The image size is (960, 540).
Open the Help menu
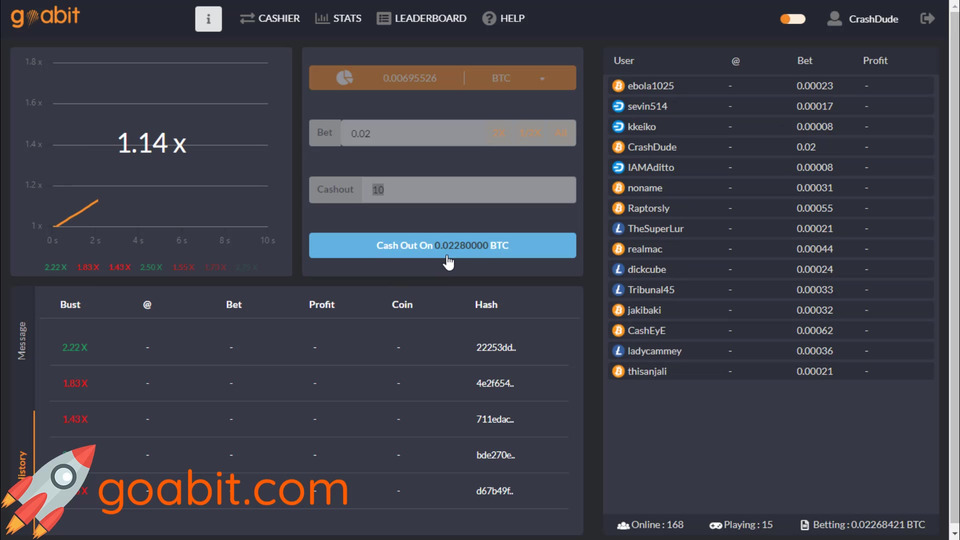tap(503, 18)
